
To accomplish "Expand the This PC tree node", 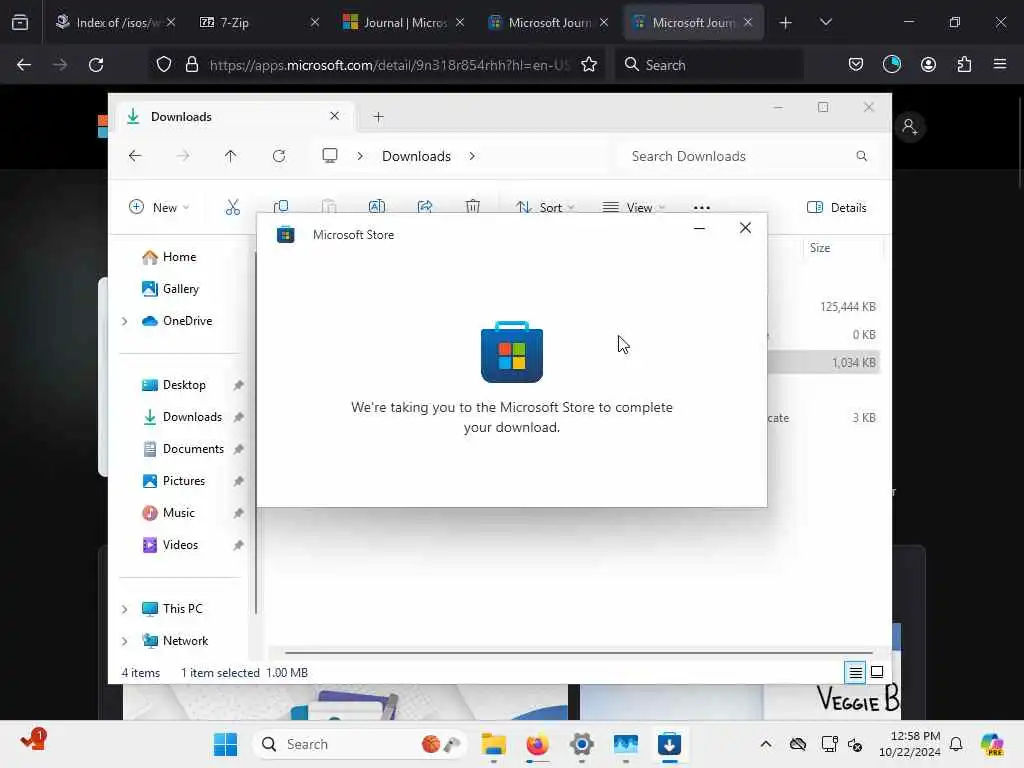I will [x=124, y=609].
